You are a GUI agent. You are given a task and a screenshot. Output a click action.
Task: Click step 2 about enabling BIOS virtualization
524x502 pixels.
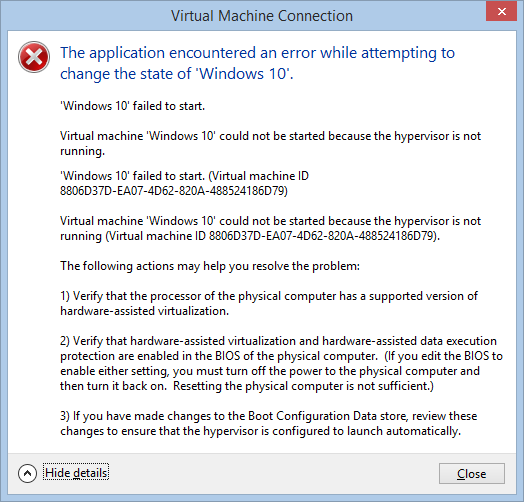[281, 363]
